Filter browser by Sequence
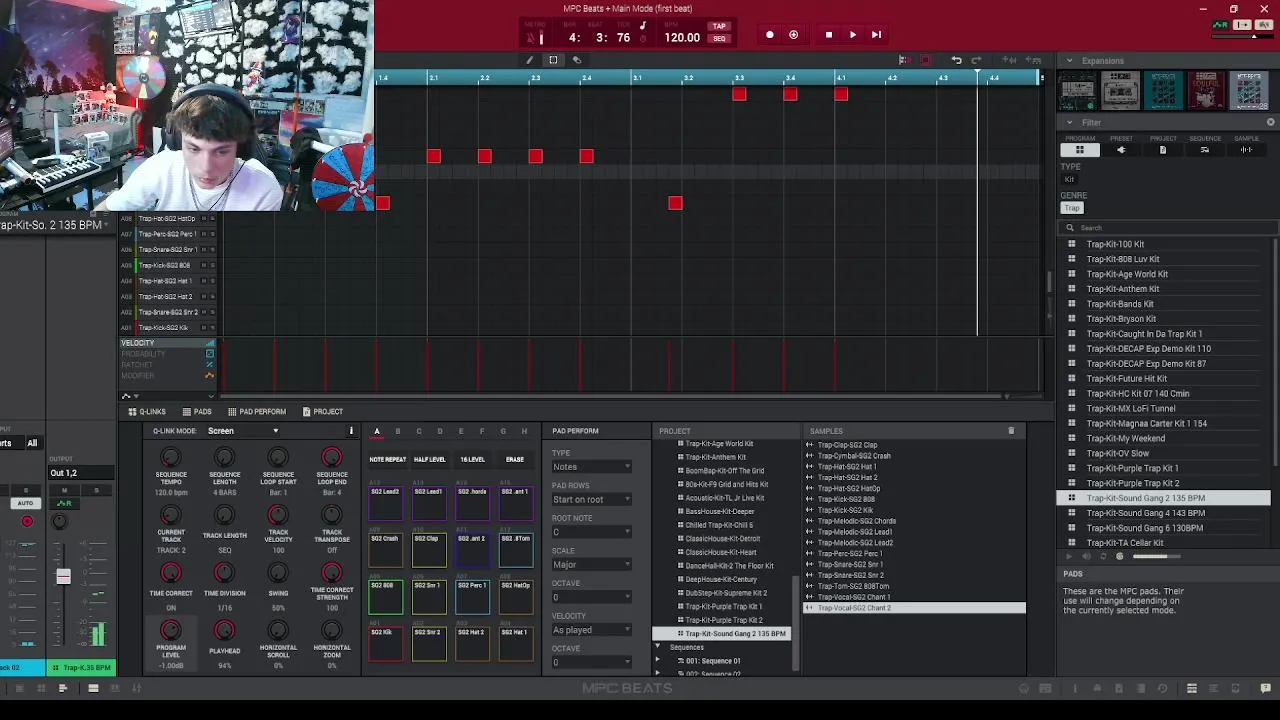Image resolution: width=1280 pixels, height=720 pixels. pyautogui.click(x=1205, y=150)
